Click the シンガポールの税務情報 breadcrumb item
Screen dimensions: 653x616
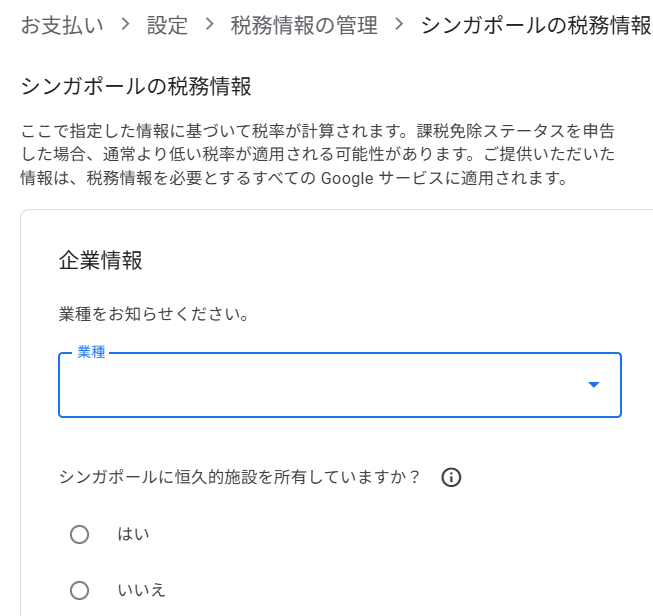coord(535,26)
